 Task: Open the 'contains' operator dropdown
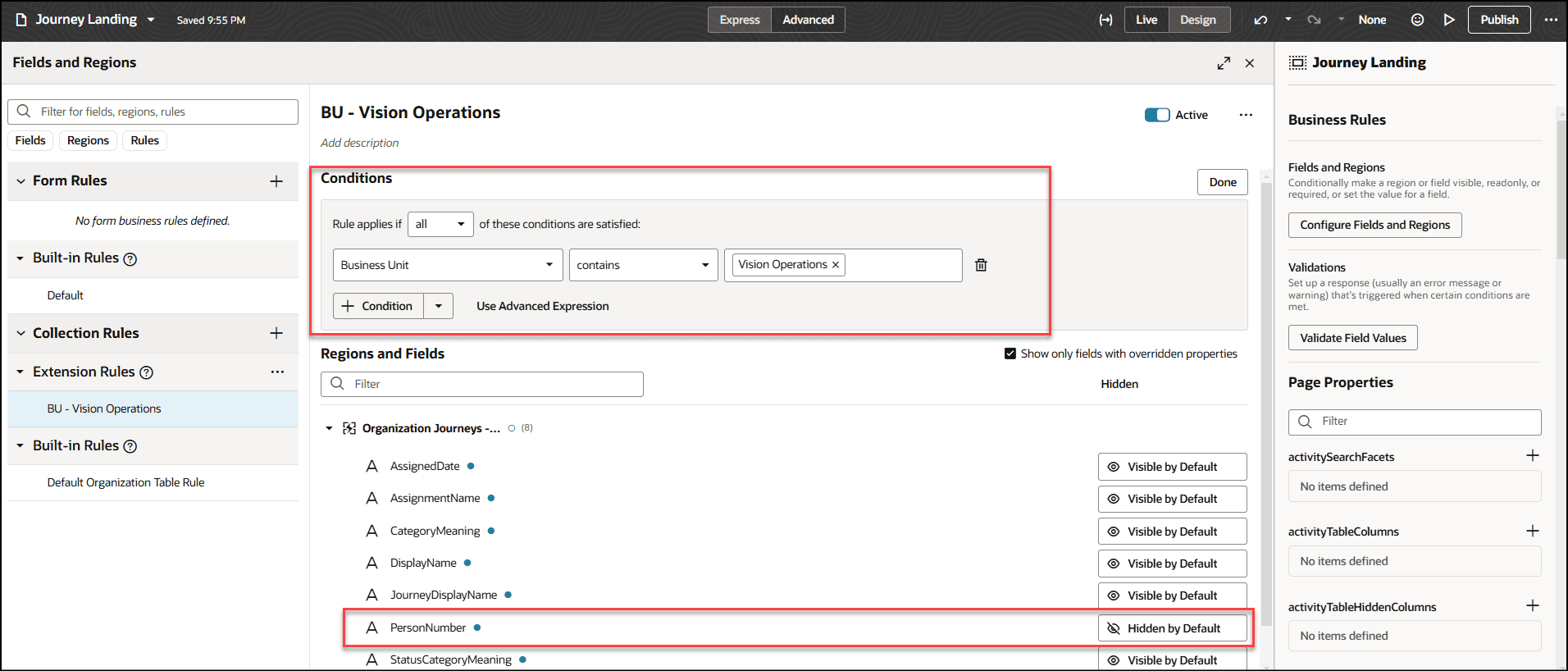[644, 265]
